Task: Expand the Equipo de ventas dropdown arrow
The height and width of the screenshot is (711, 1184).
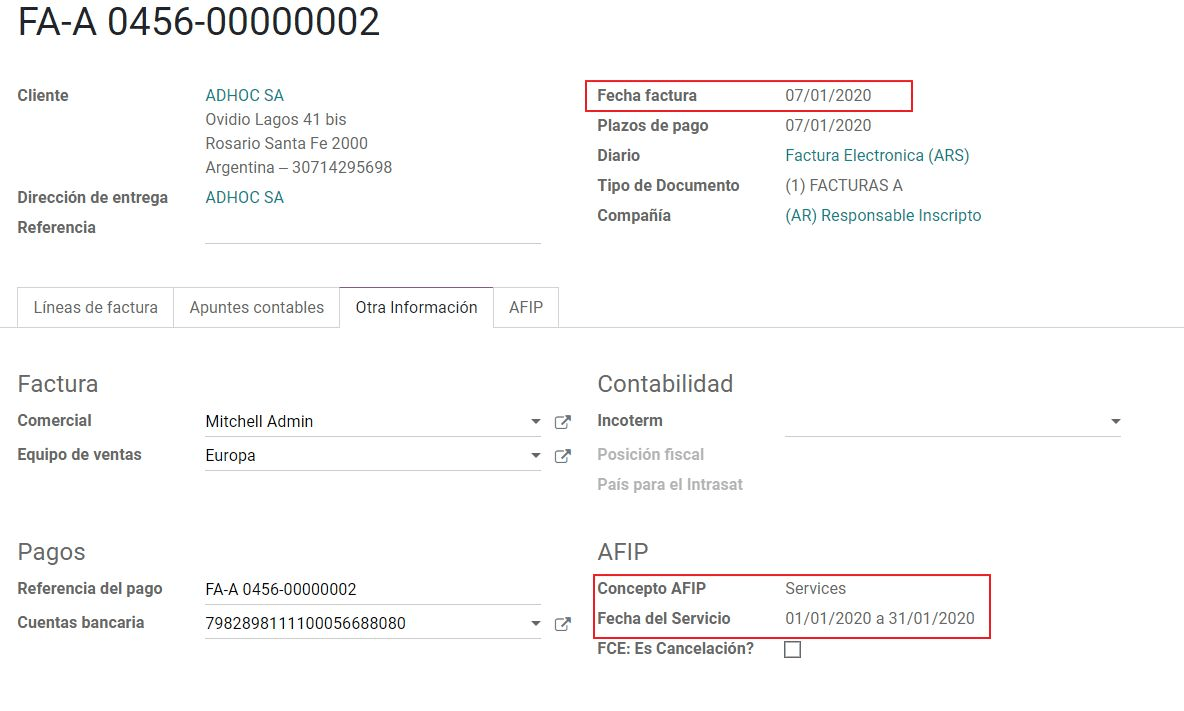Action: point(536,456)
